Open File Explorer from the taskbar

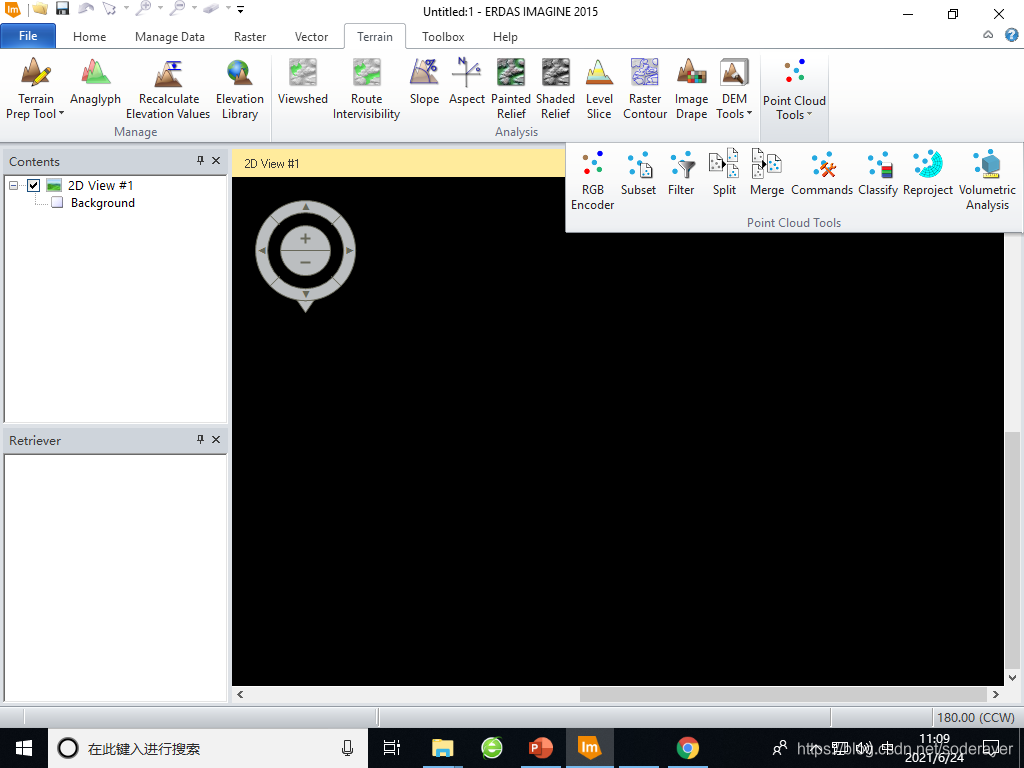(442, 748)
